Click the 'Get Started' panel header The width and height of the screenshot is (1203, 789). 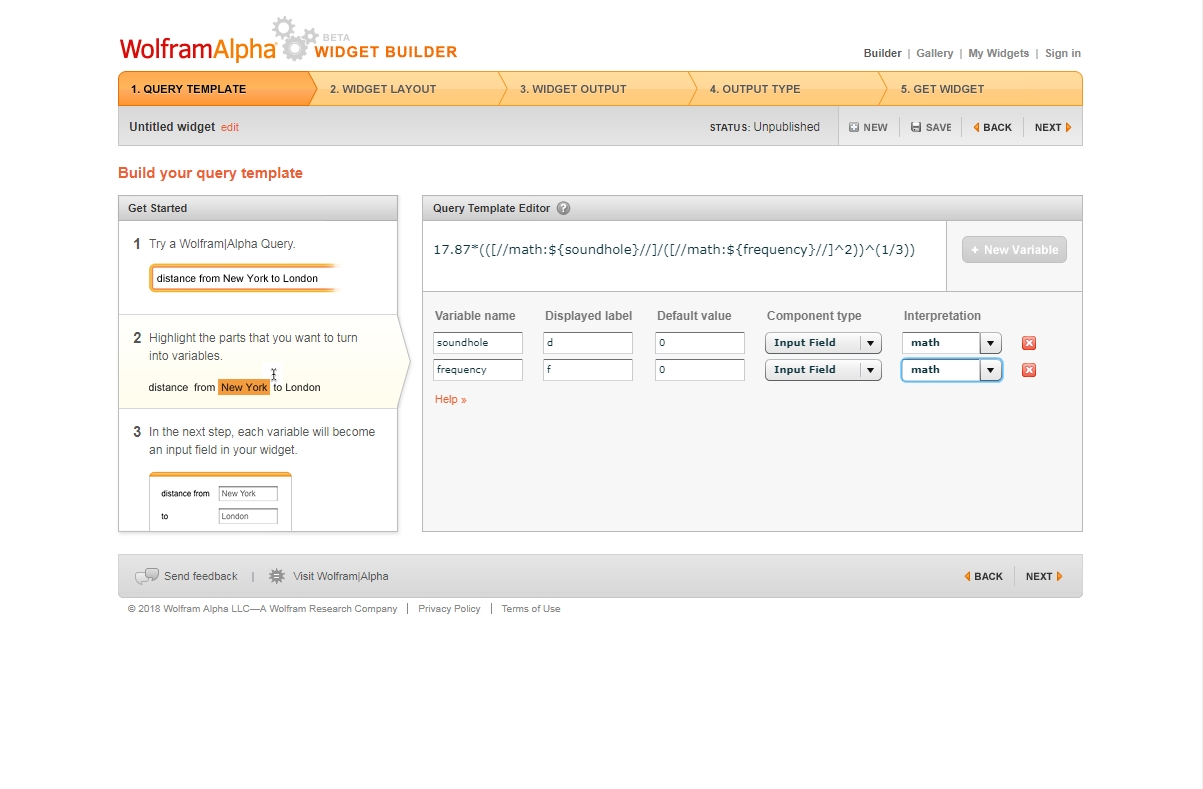[258, 208]
